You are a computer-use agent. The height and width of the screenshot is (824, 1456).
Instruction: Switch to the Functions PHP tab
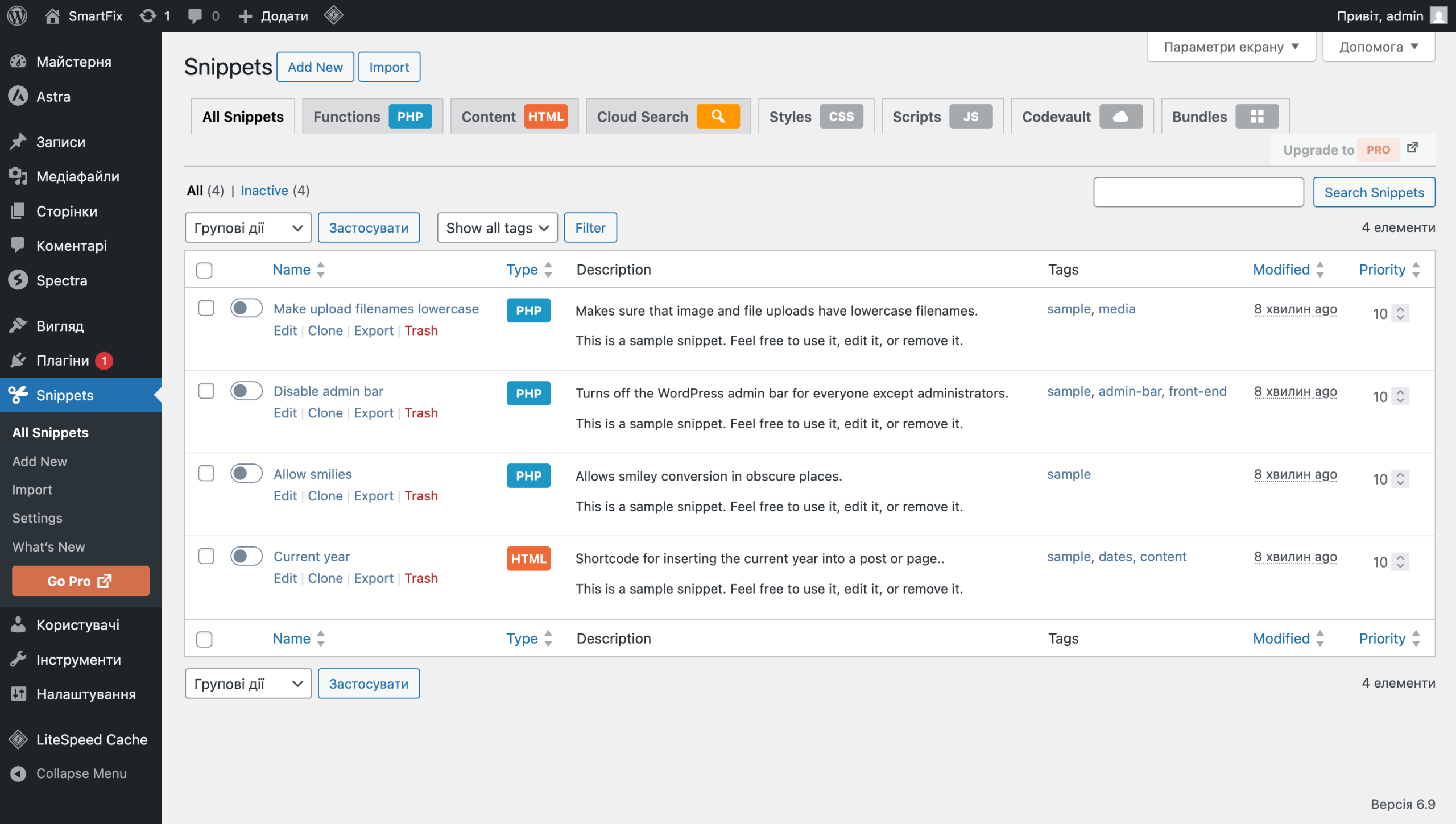[x=372, y=117]
